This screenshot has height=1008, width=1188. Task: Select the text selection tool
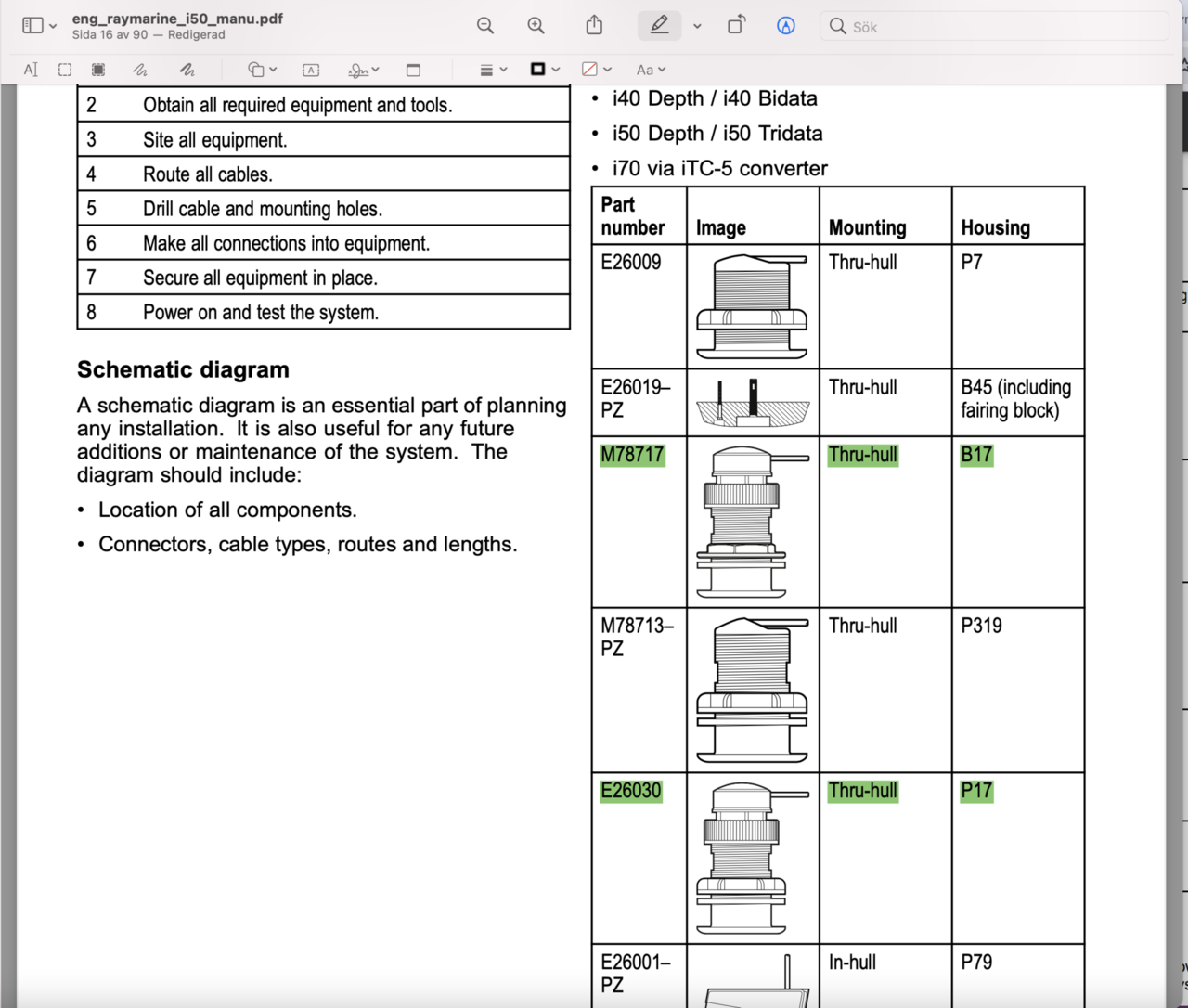pos(31,70)
